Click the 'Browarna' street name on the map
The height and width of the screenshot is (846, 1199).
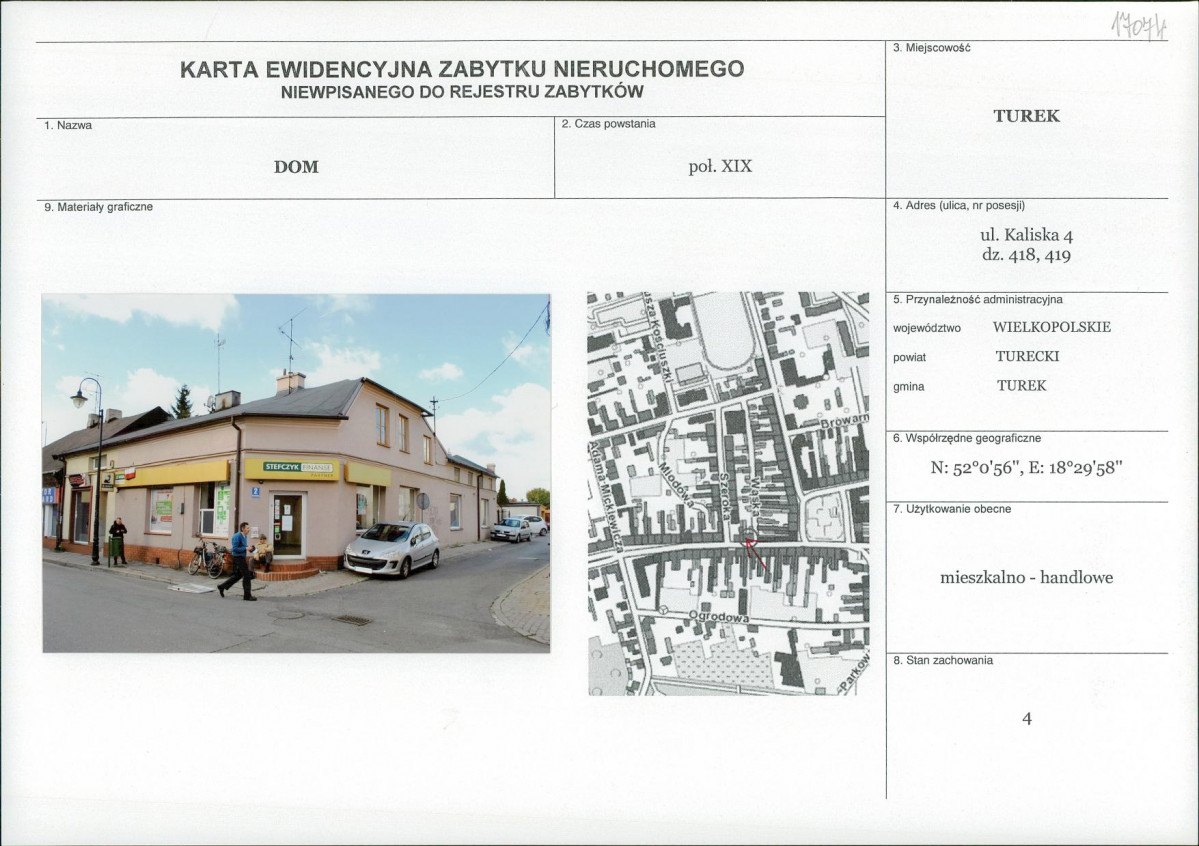tap(845, 420)
